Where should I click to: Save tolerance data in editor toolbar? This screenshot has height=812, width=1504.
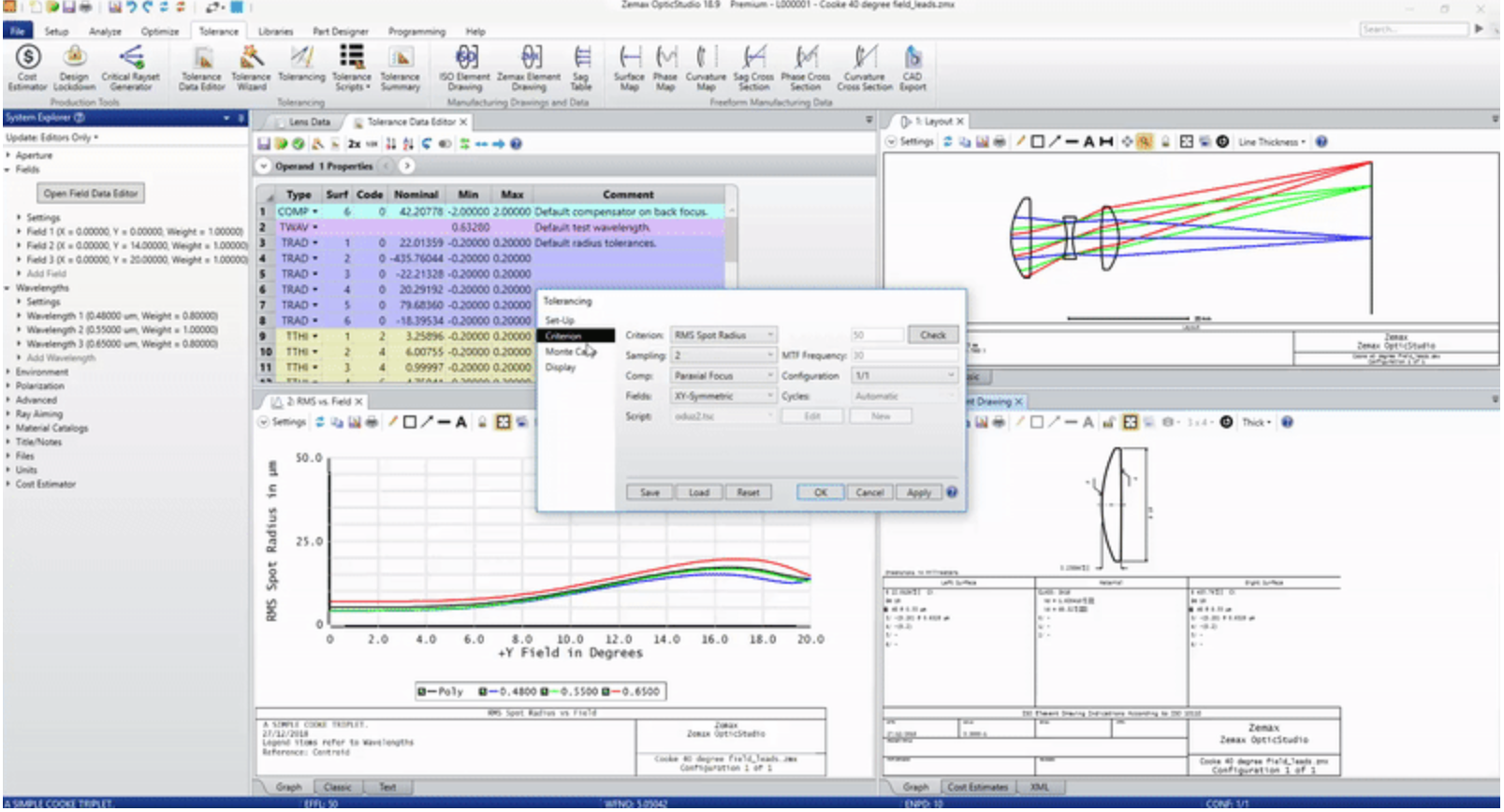[x=264, y=144]
